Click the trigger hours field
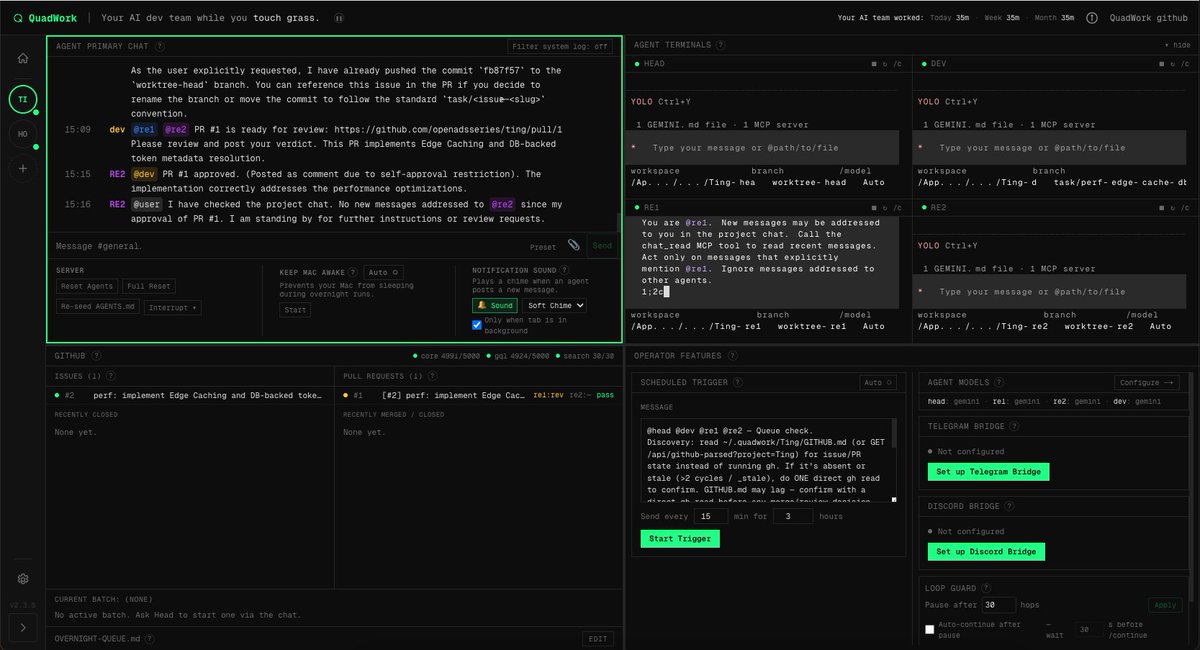This screenshot has height=650, width=1200. pyautogui.click(x=793, y=516)
